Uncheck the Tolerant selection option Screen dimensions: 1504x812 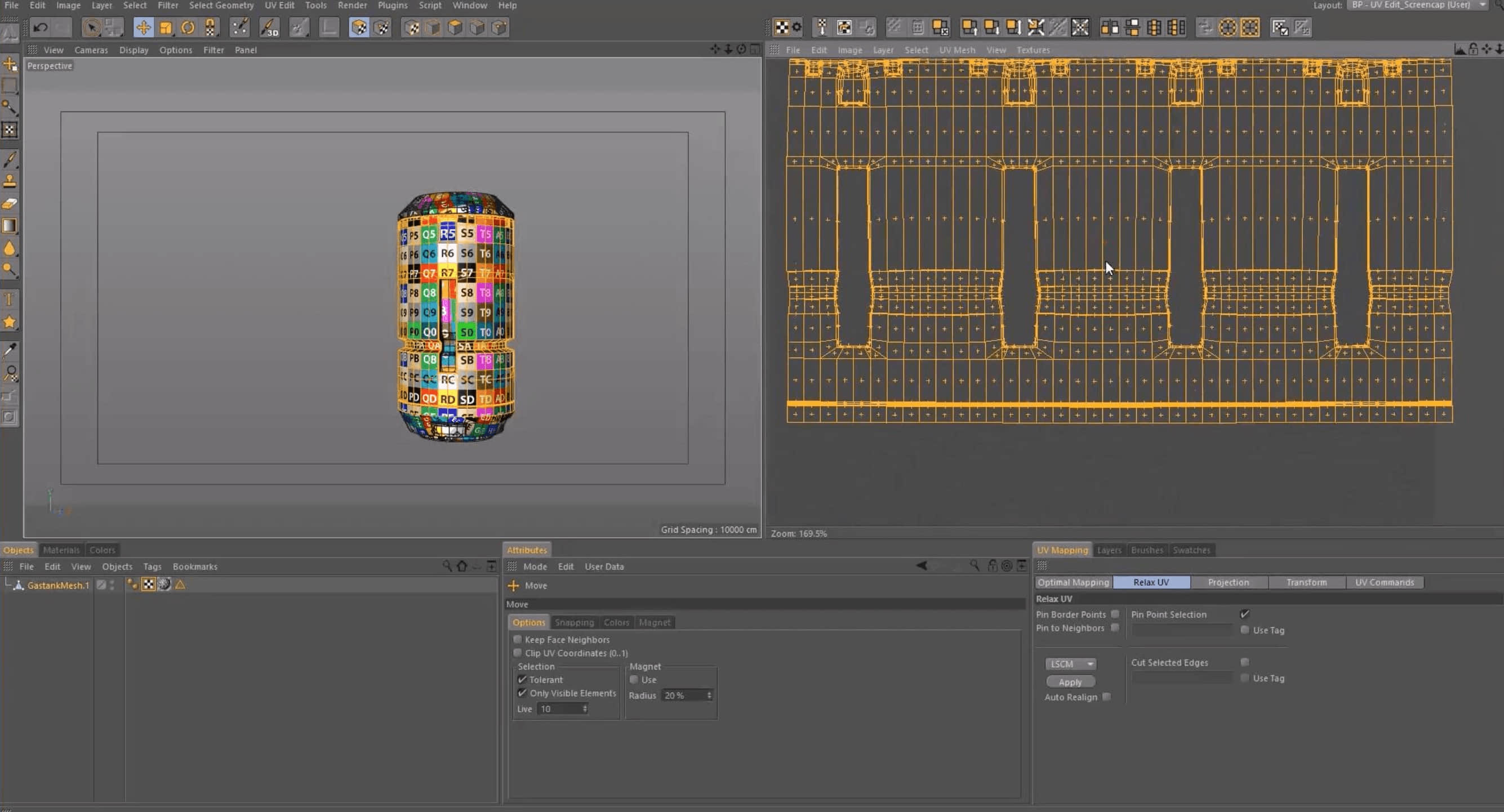pos(522,680)
